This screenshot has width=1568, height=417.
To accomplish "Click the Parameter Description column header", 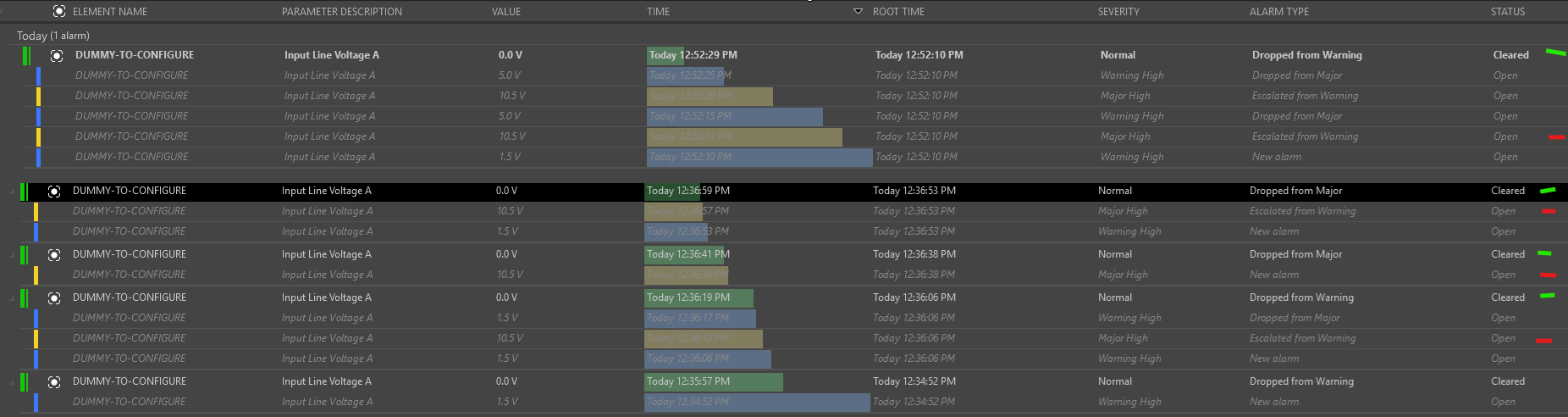I will pos(341,12).
